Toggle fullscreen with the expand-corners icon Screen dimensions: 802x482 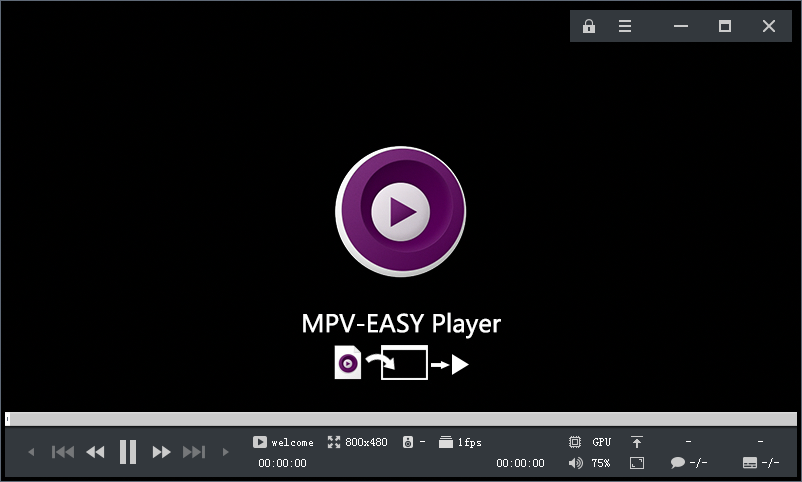pyautogui.click(x=637, y=463)
